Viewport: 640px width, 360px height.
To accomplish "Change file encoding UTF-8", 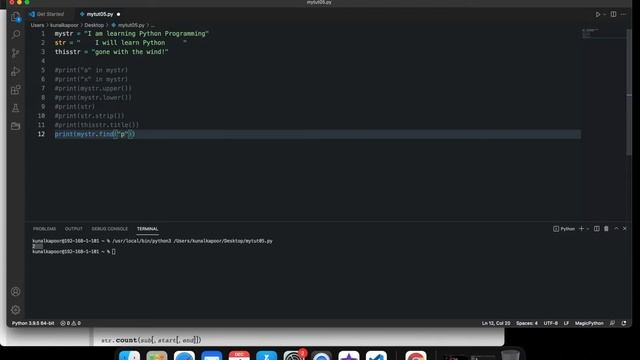I will pos(550,323).
